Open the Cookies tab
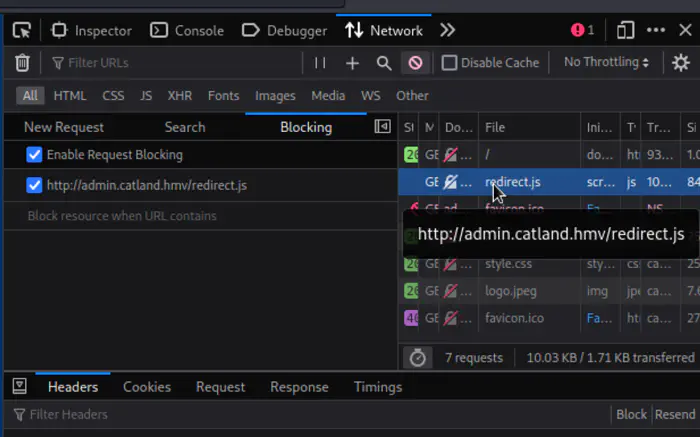The height and width of the screenshot is (437, 700). point(147,387)
